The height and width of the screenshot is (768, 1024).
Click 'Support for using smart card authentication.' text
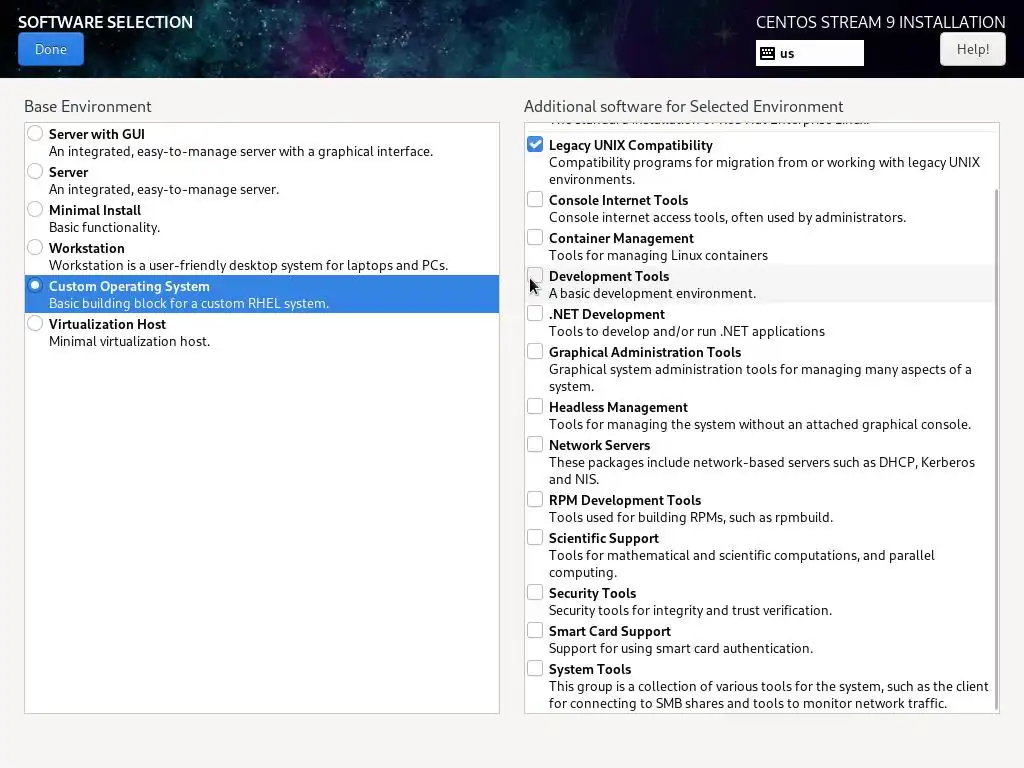pyautogui.click(x=680, y=648)
